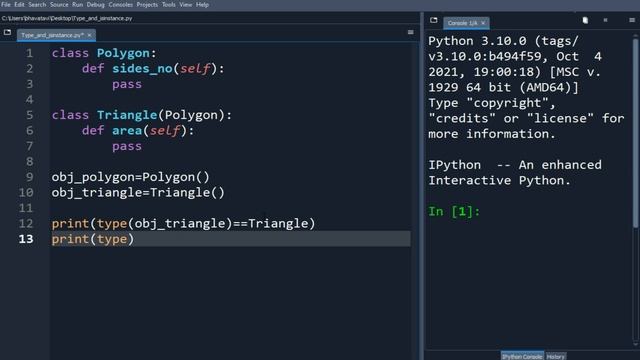The width and height of the screenshot is (640, 360).
Task: Open the console pane options hamburger menu
Action: (632, 20)
